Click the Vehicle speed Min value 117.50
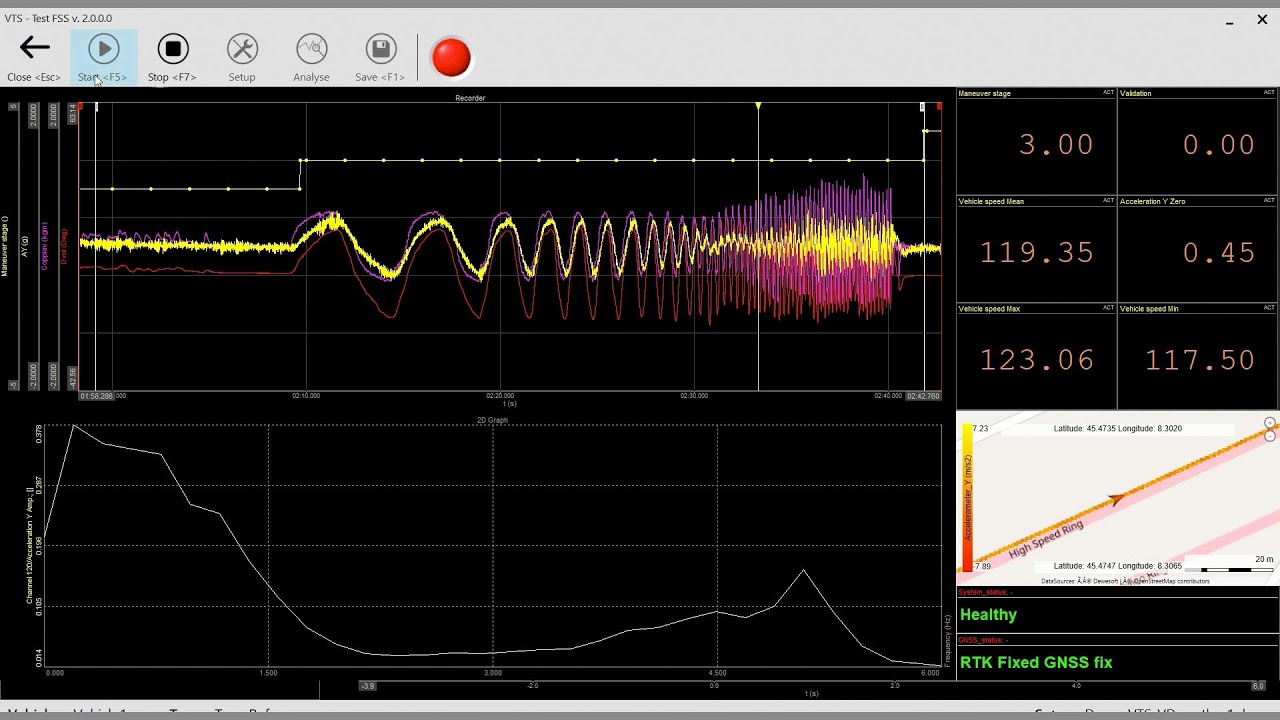This screenshot has width=1280, height=720. click(1199, 360)
